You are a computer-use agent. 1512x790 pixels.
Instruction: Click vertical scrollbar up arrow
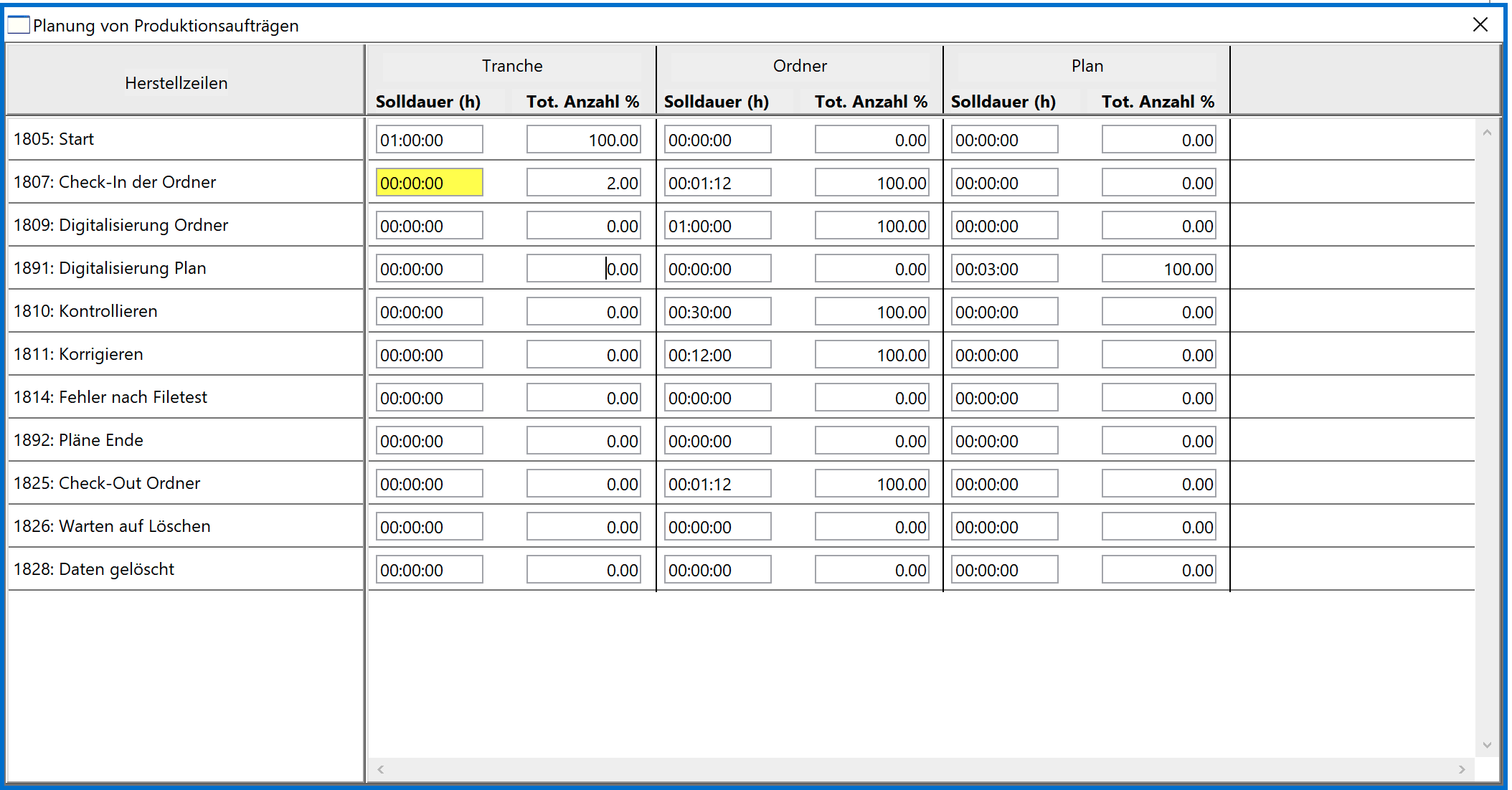pyautogui.click(x=1487, y=133)
